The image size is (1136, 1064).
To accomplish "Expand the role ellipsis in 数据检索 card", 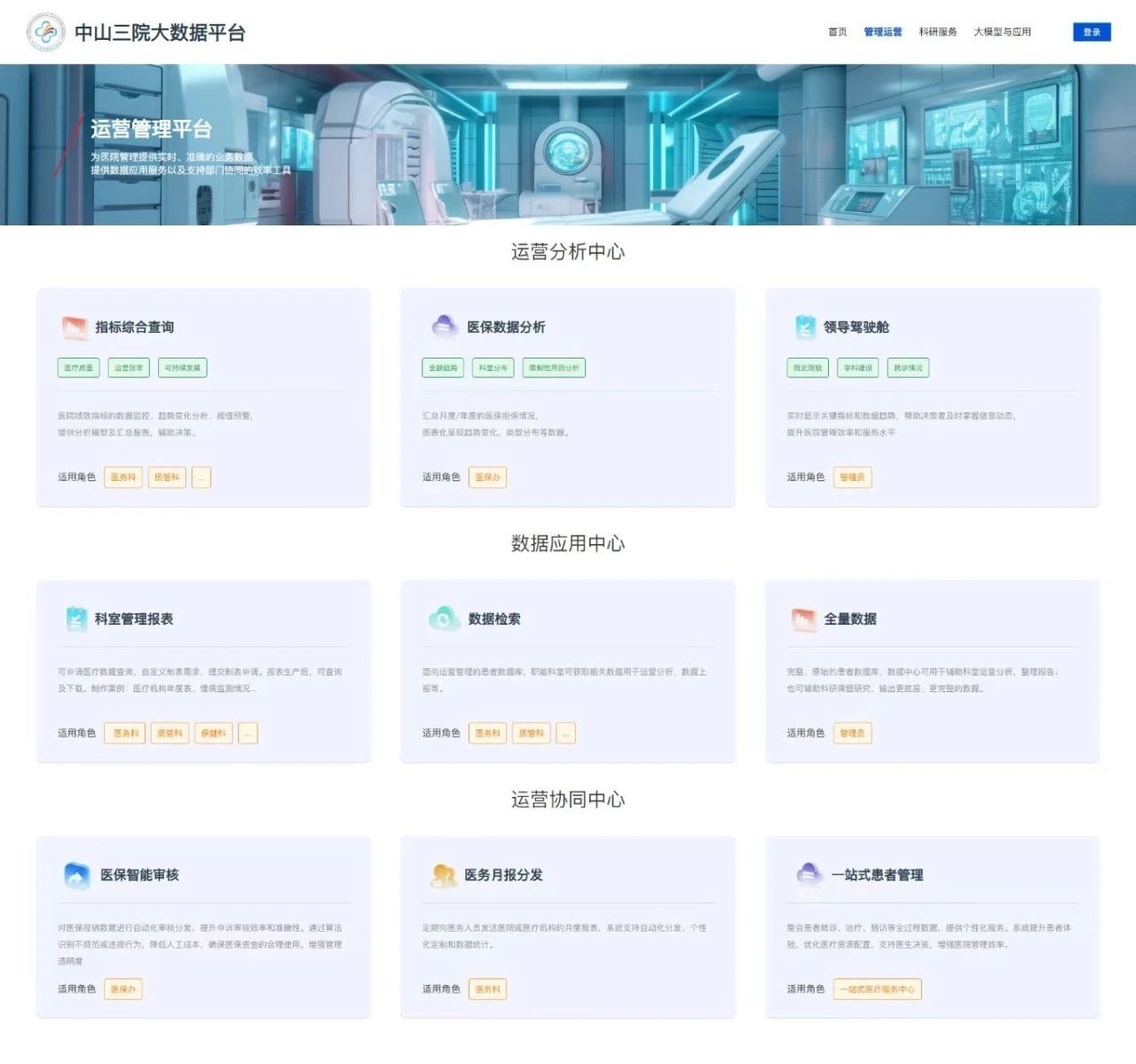I will click(x=565, y=733).
